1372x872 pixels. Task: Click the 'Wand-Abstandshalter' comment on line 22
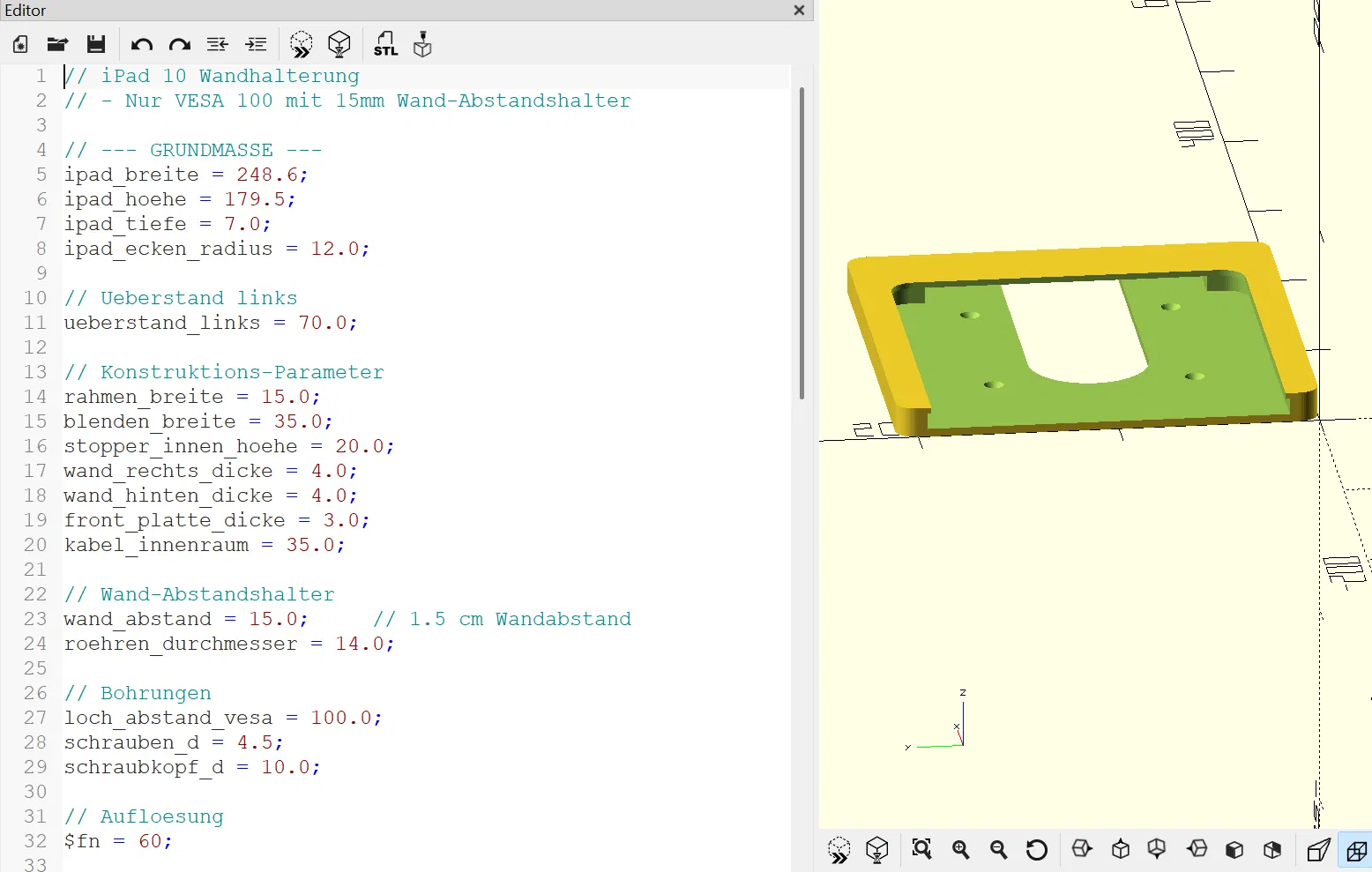click(x=199, y=594)
